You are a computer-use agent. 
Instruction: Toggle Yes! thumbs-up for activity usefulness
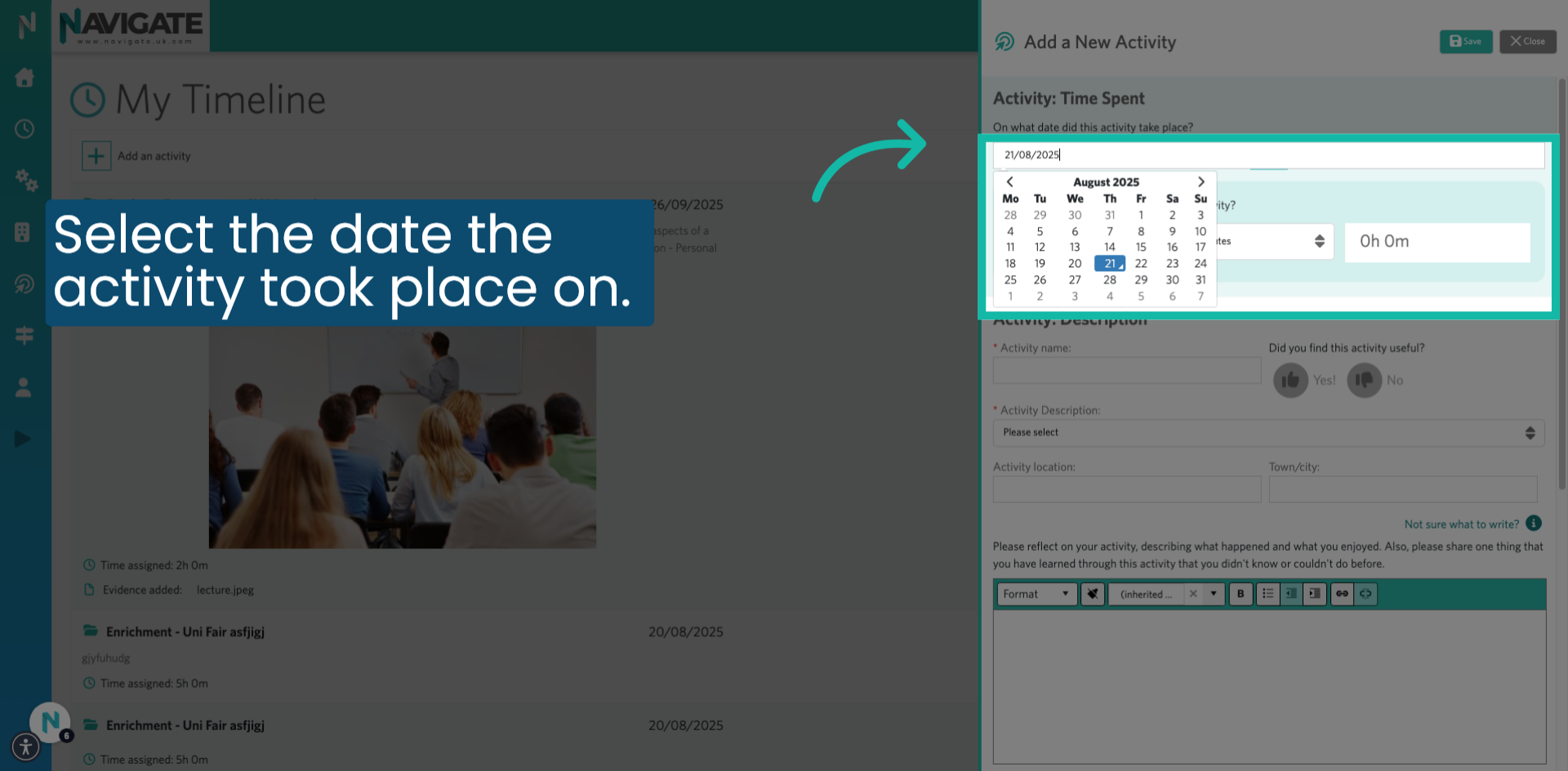click(x=1291, y=380)
